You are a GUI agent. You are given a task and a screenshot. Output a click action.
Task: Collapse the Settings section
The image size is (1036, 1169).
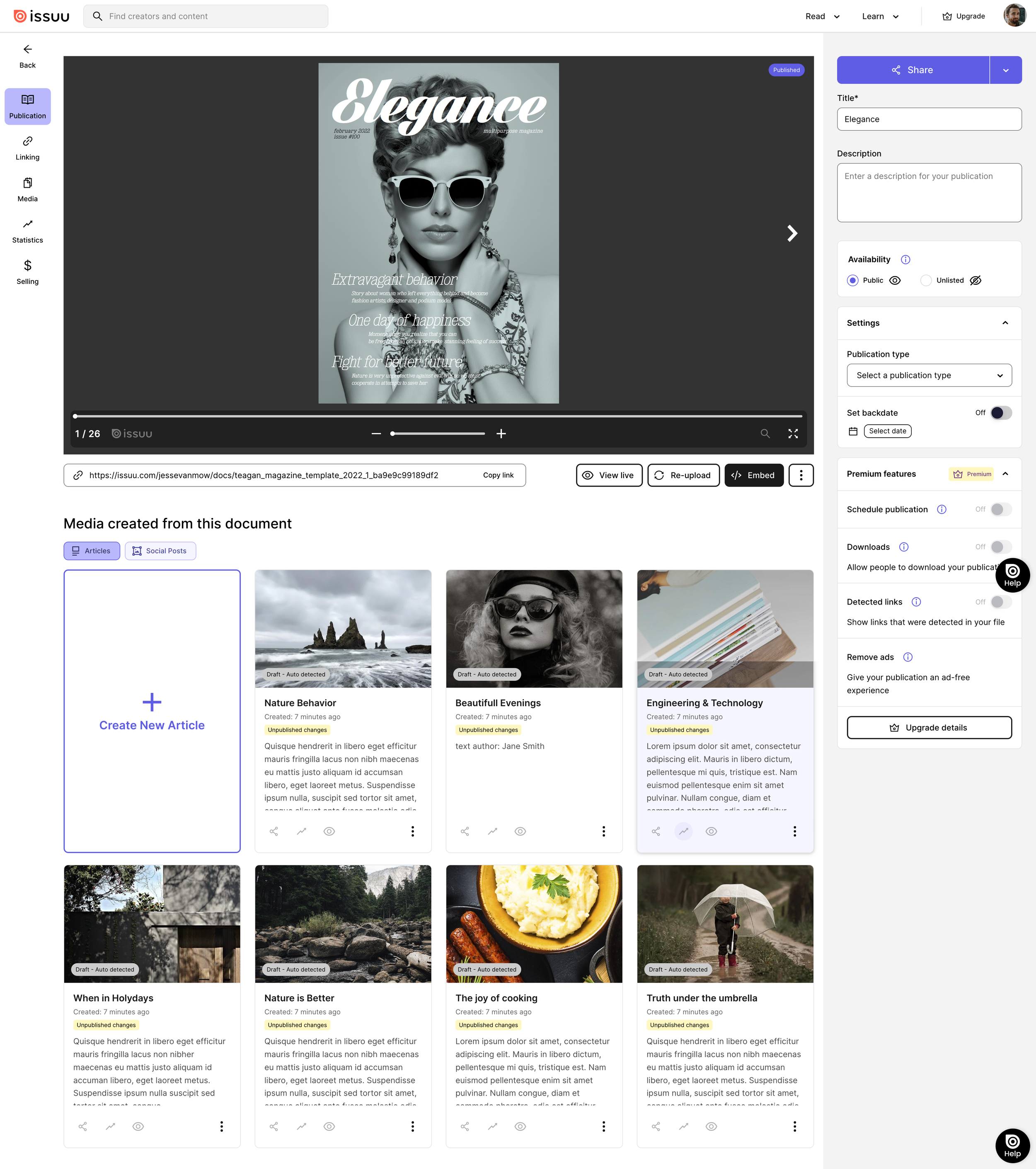1005,323
